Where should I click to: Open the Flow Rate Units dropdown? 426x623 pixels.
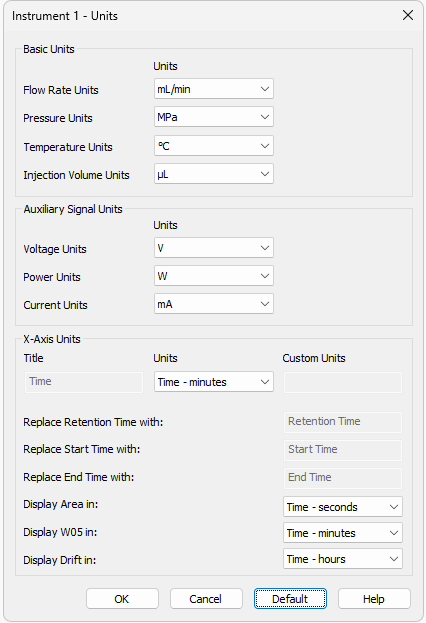tap(214, 89)
